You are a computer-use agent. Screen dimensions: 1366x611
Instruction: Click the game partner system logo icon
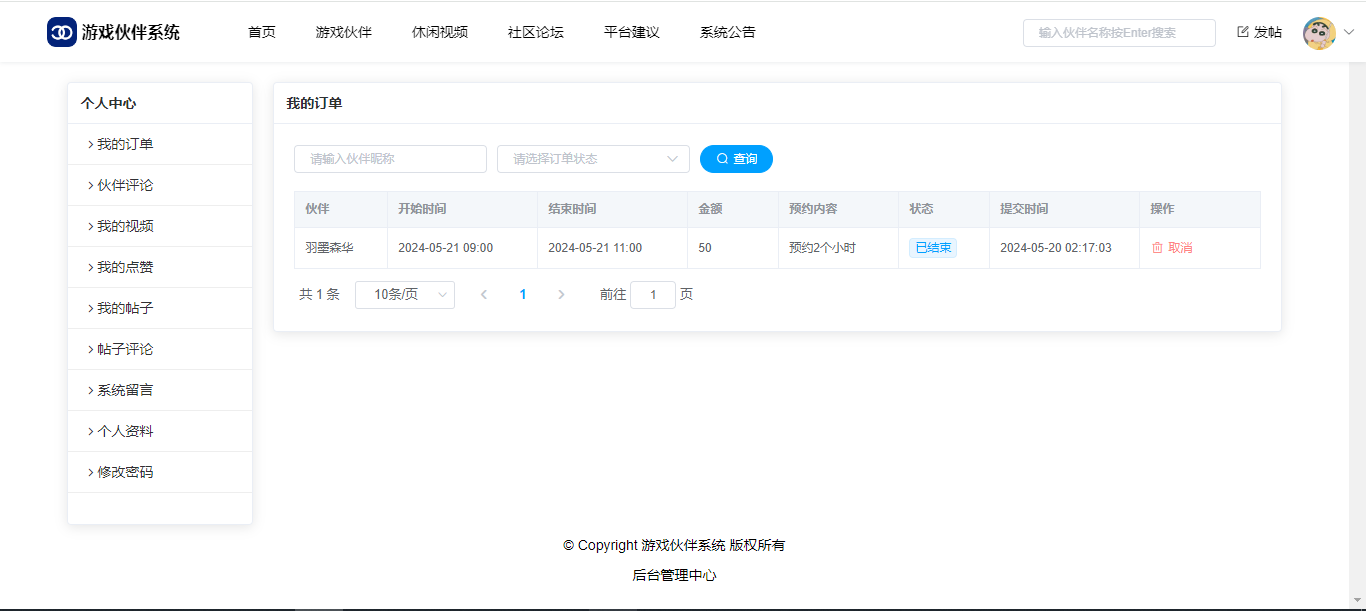click(62, 32)
